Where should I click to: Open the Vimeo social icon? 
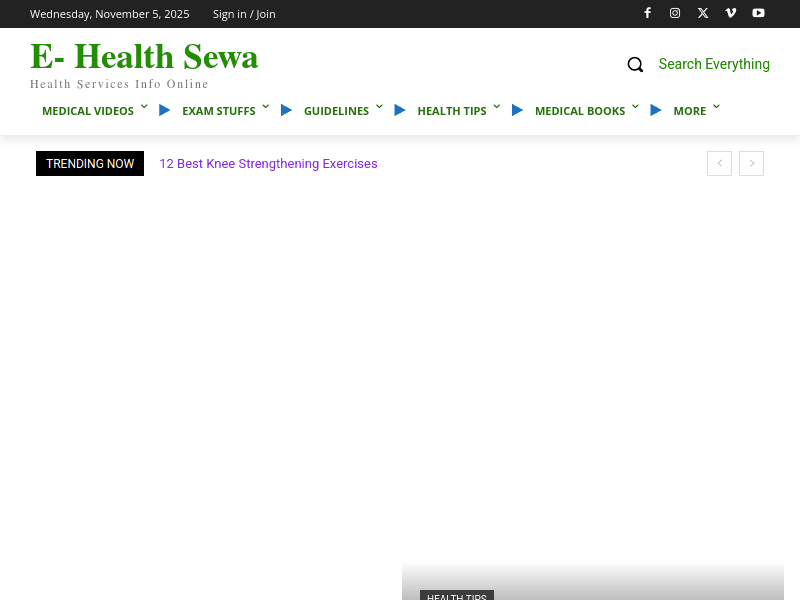tap(730, 13)
